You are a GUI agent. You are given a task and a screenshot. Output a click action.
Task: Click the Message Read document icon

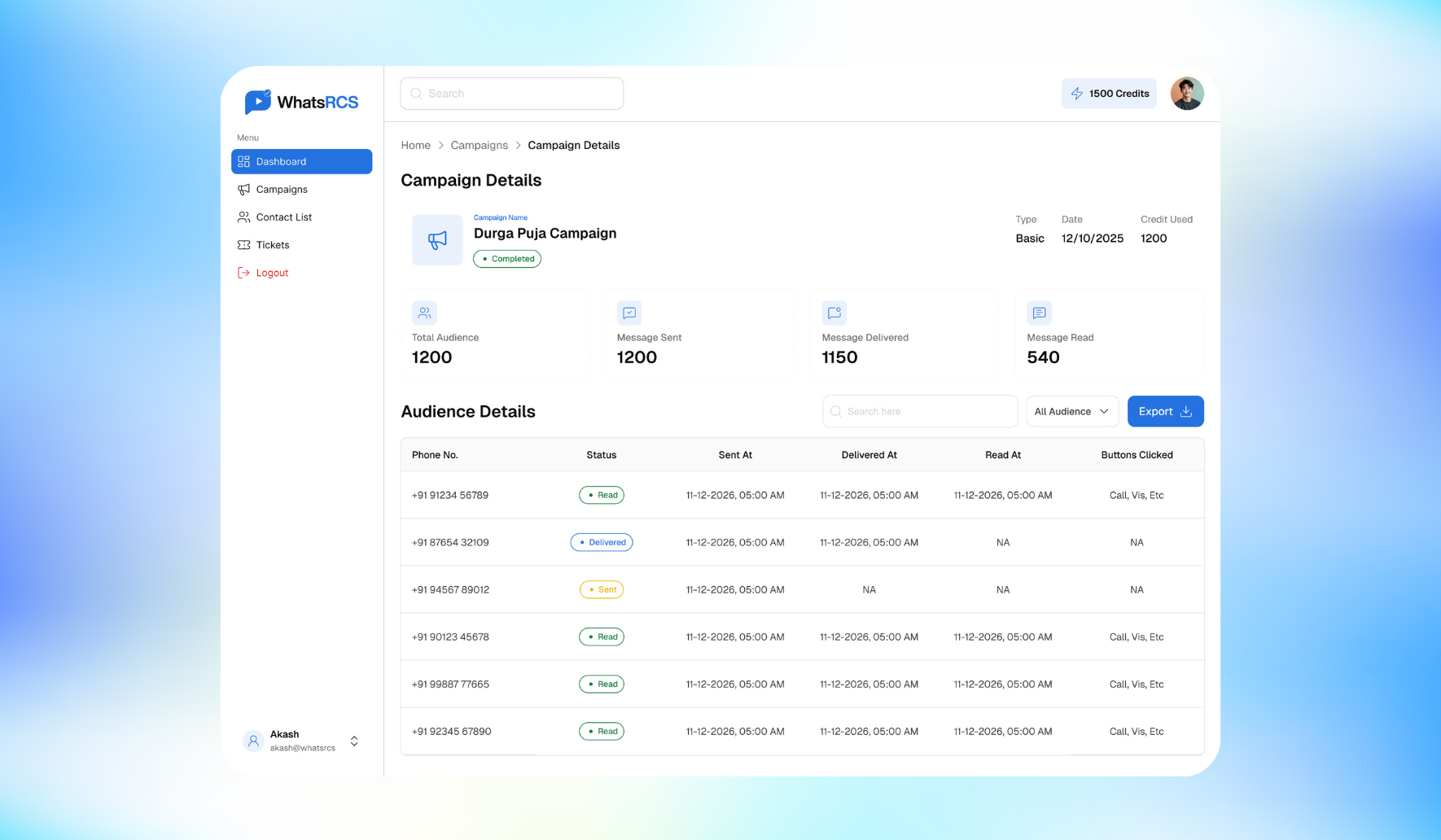pos(1040,313)
